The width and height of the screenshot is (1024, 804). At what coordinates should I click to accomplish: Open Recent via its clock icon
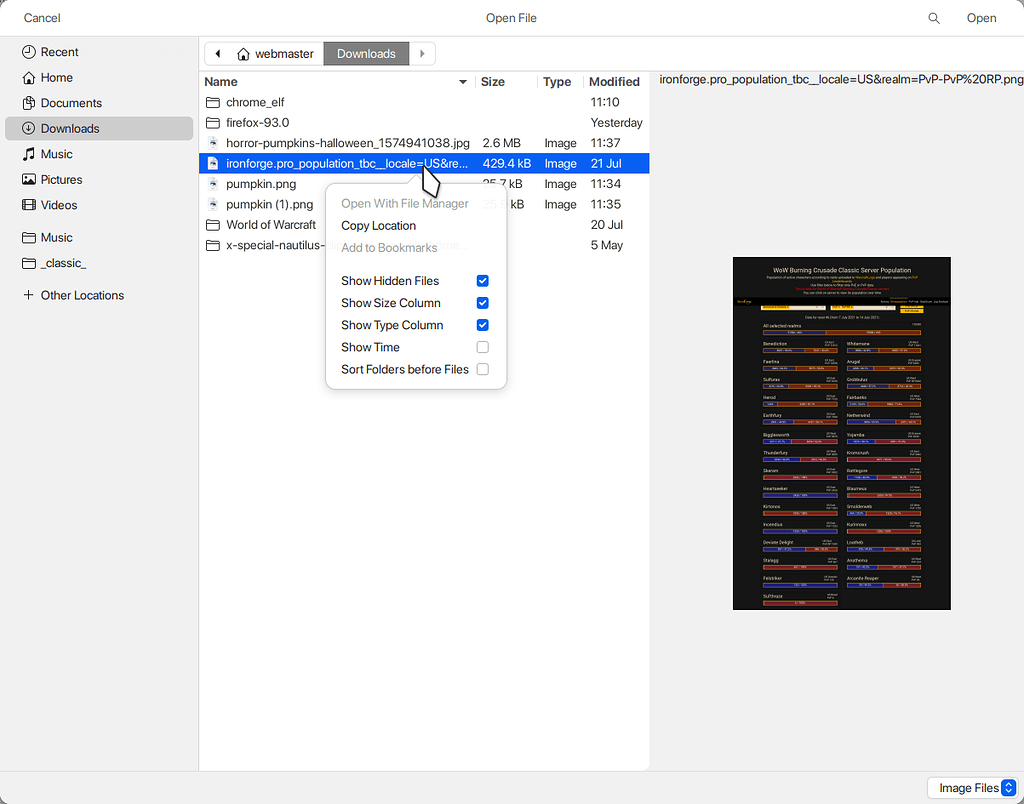click(28, 52)
